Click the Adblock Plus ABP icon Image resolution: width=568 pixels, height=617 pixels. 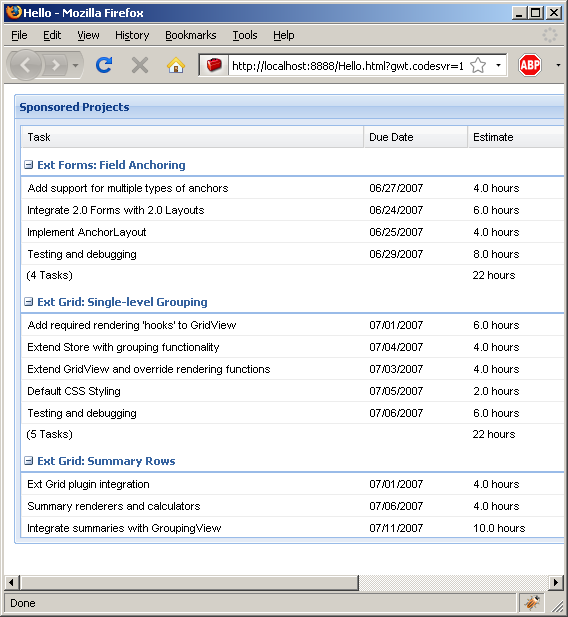point(529,65)
